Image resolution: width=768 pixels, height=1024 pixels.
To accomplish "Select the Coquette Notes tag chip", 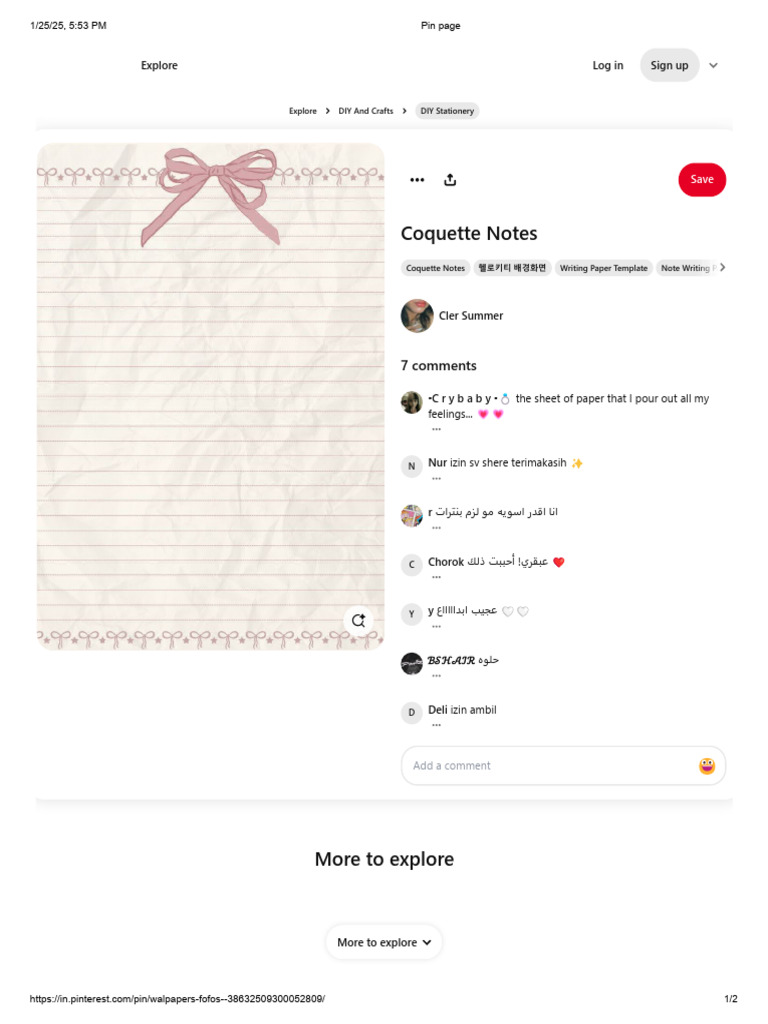I will [435, 268].
